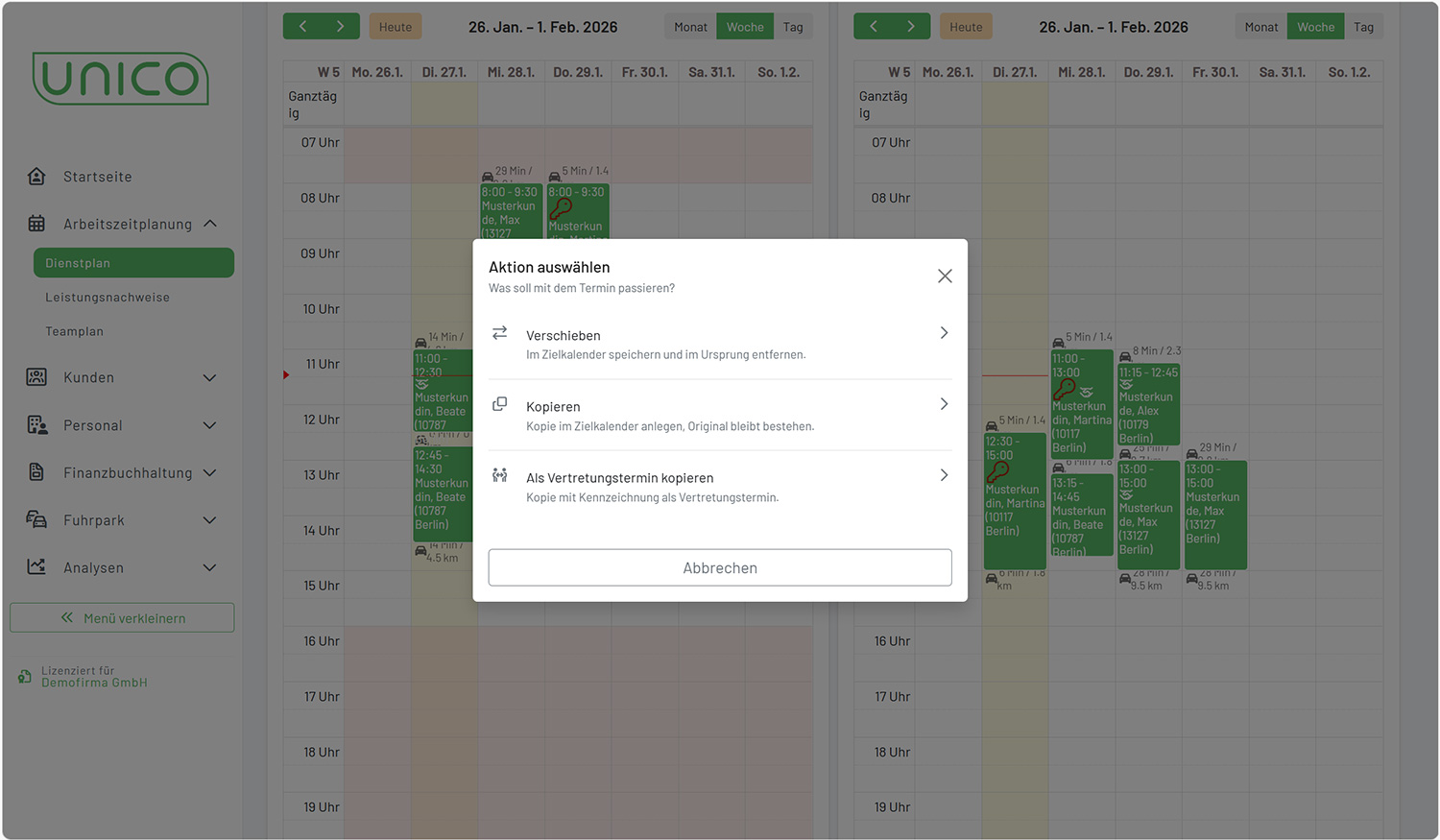Switch left calendar to Monat view
This screenshot has width=1440, height=840.
click(x=690, y=27)
